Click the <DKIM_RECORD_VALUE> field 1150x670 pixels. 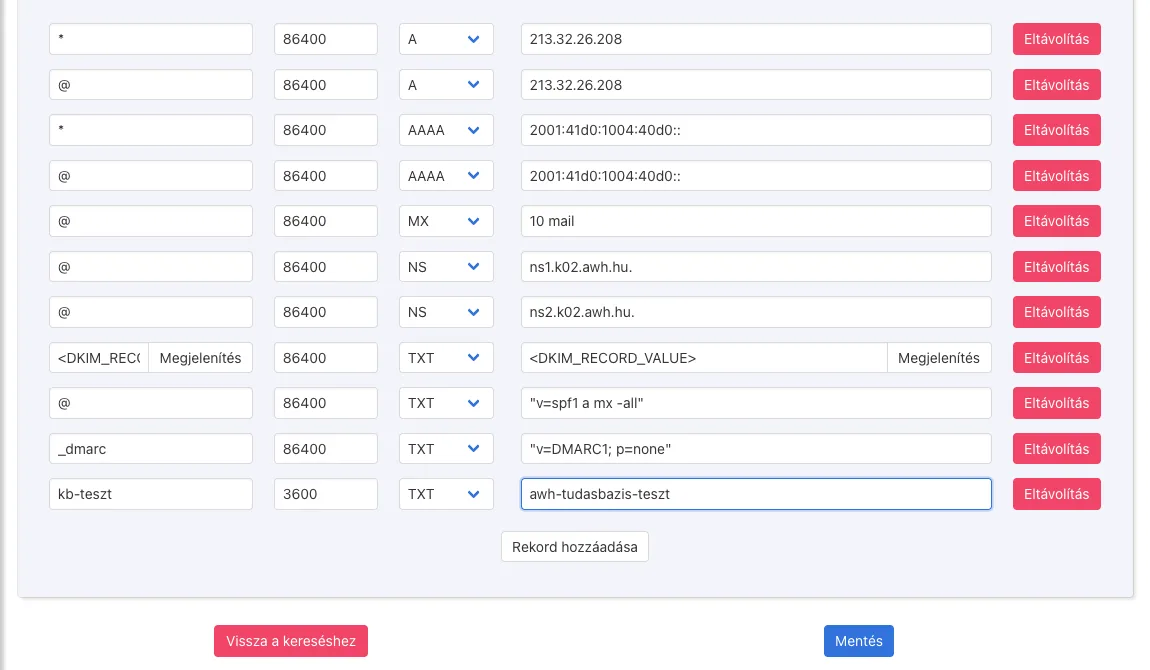click(x=704, y=358)
